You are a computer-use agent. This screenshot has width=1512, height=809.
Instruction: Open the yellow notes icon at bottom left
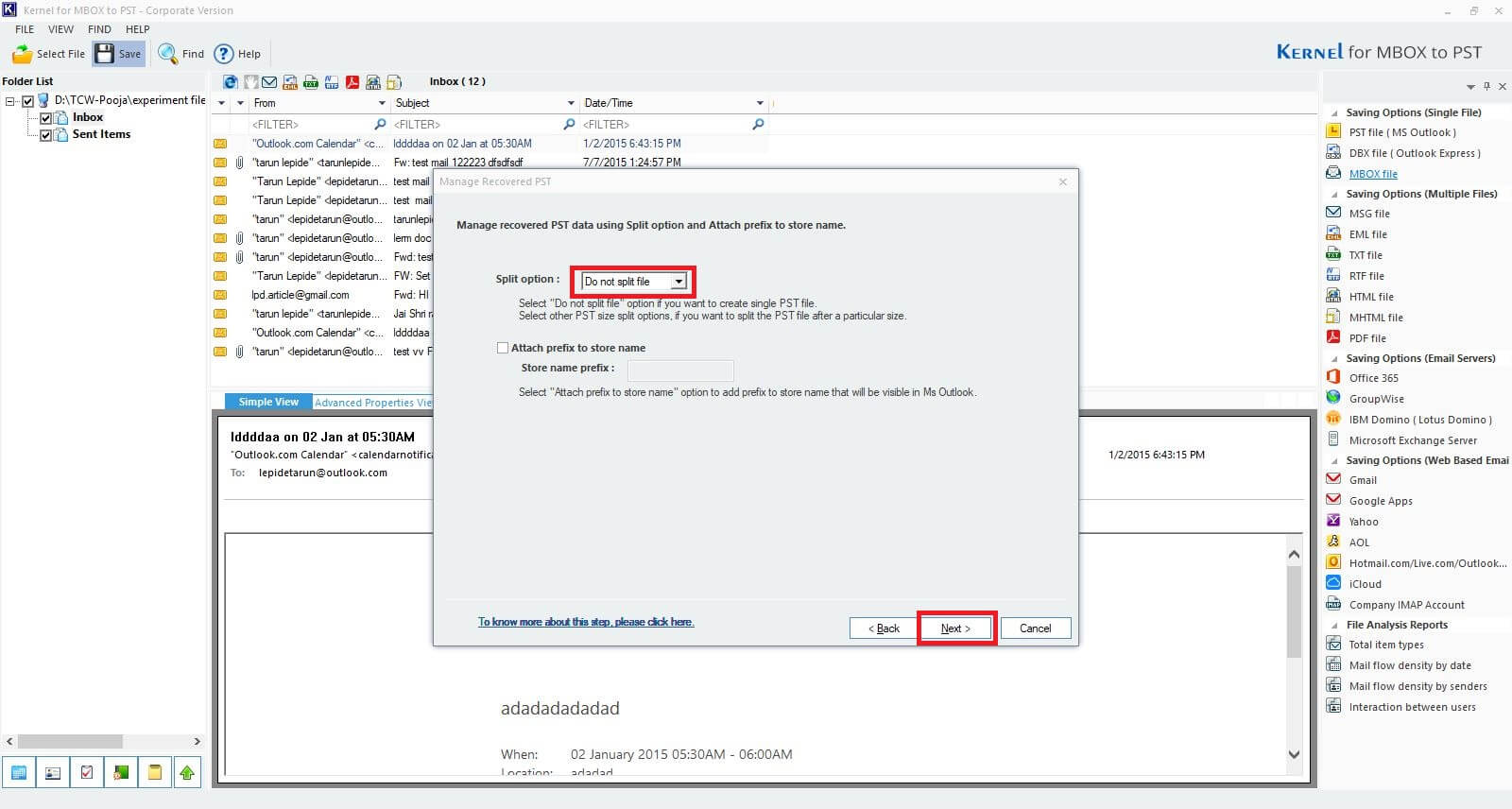pyautogui.click(x=154, y=772)
